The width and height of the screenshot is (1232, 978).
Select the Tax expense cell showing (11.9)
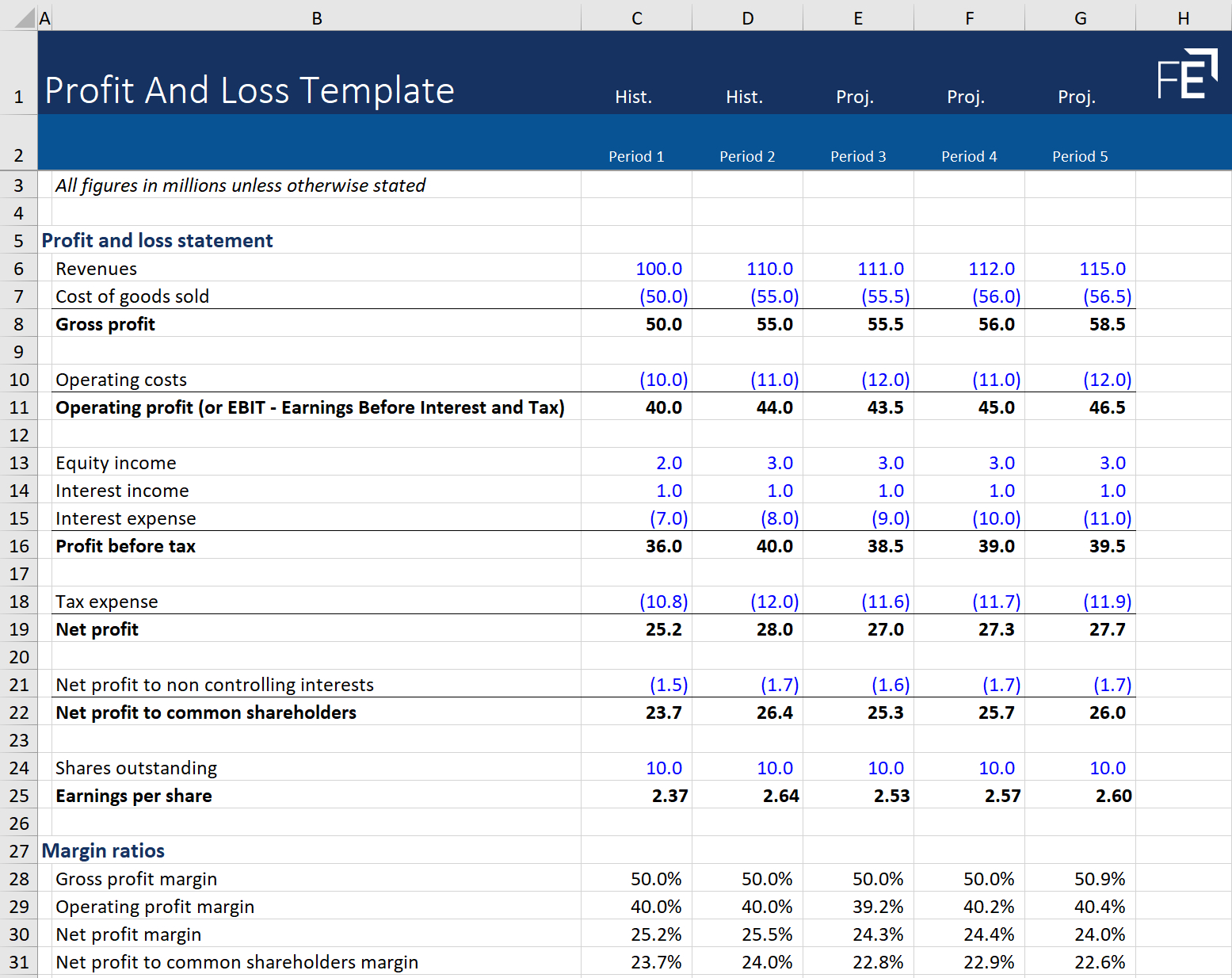[x=1107, y=601]
